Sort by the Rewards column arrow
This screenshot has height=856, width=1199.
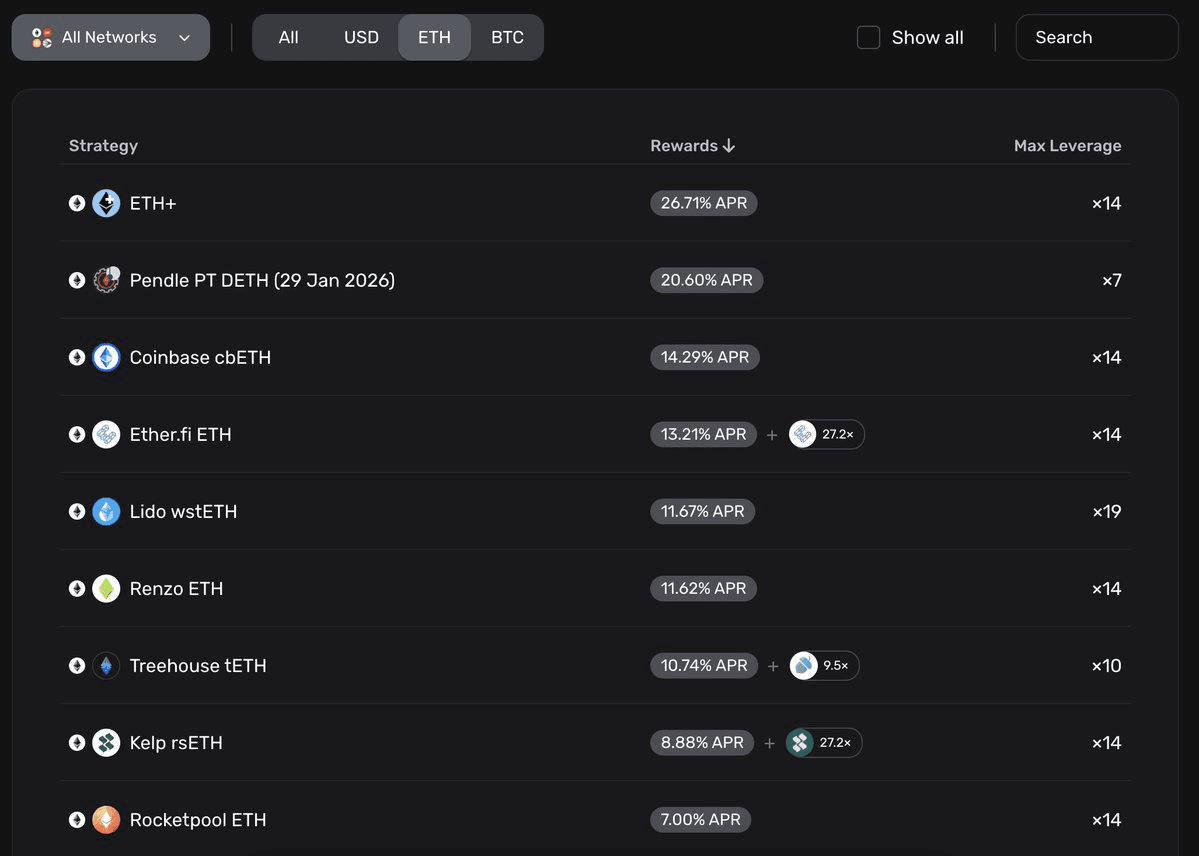point(729,146)
